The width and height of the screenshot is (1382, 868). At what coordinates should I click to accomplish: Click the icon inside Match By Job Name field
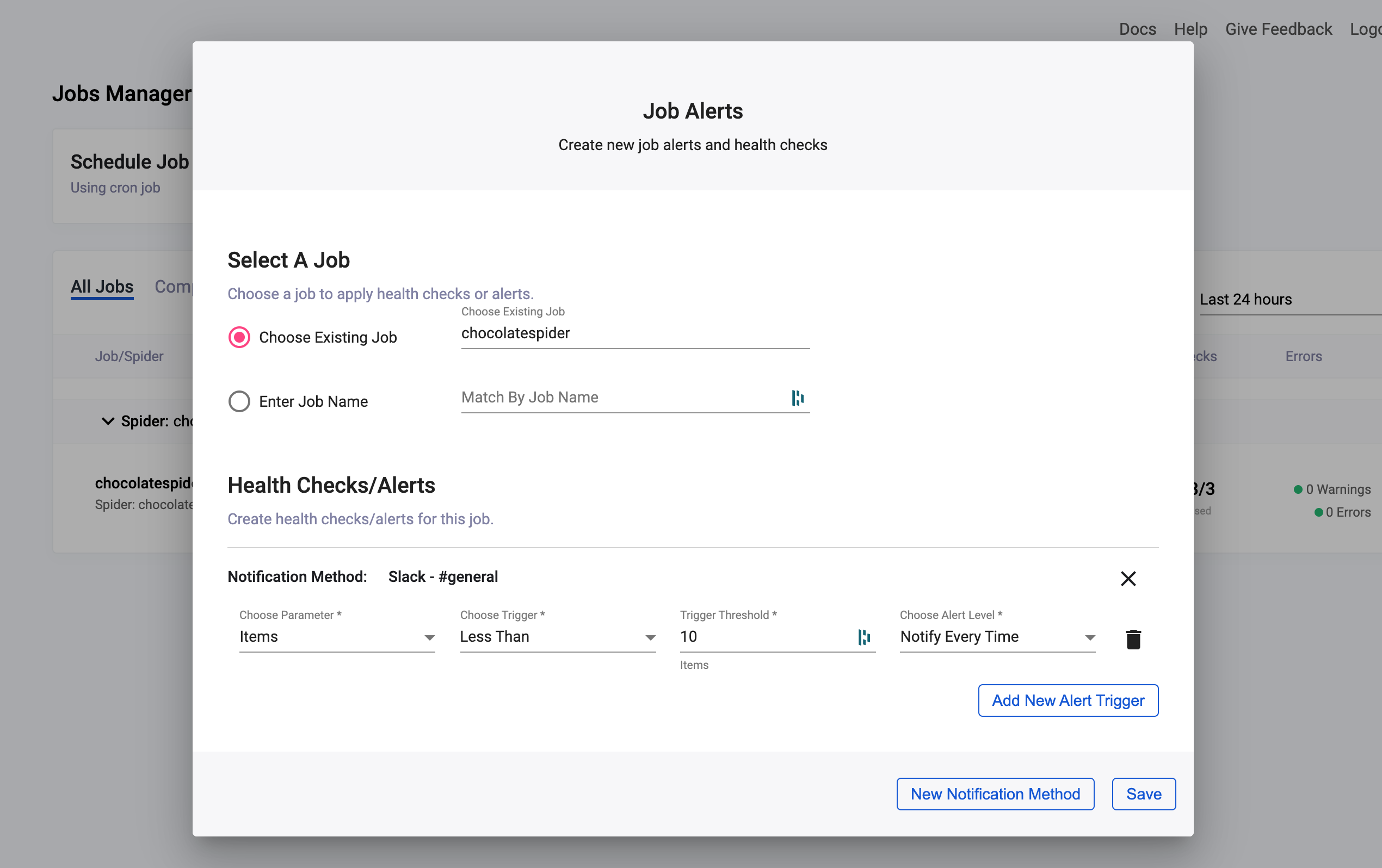coord(797,398)
